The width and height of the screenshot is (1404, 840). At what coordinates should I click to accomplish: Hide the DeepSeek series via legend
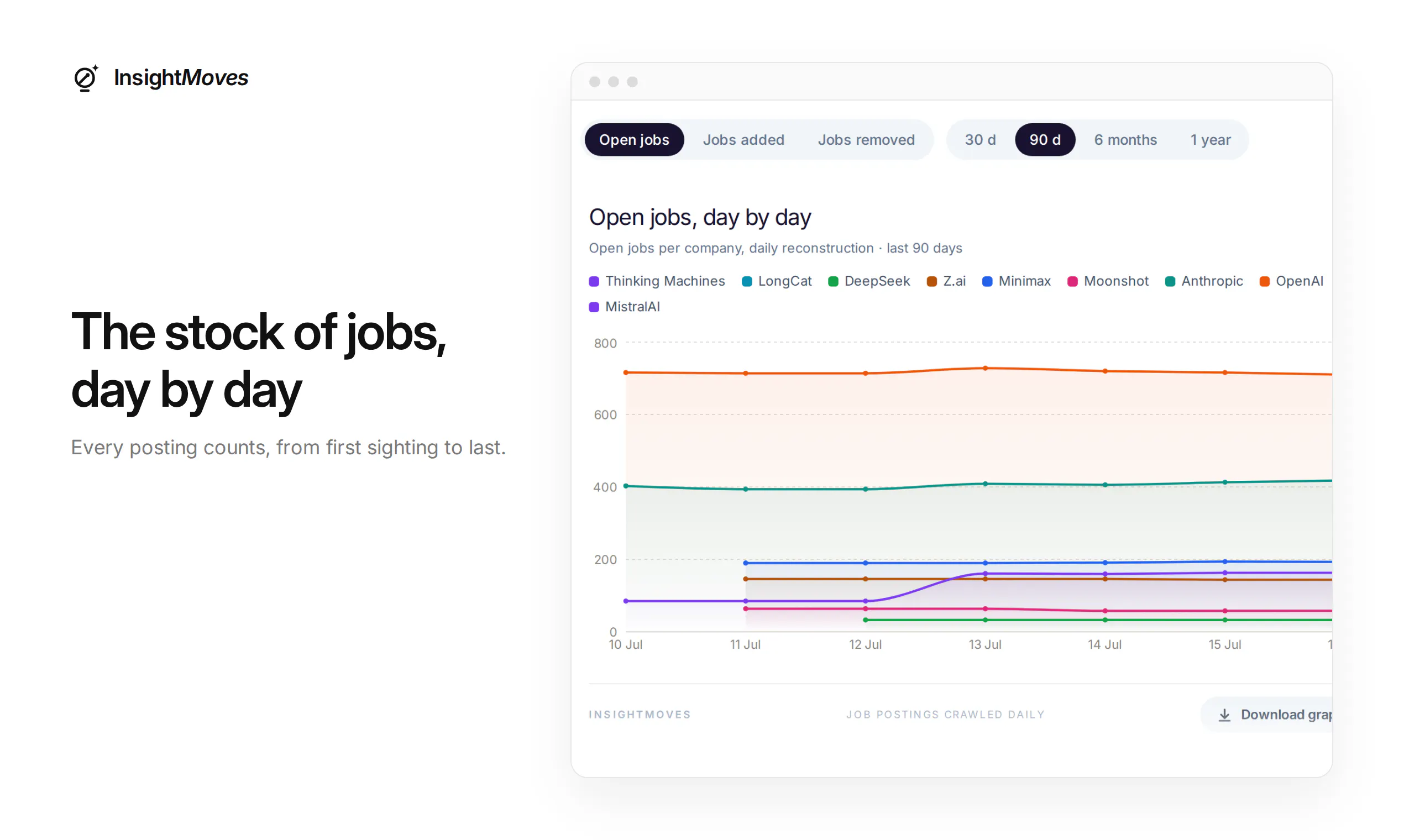tap(869, 281)
